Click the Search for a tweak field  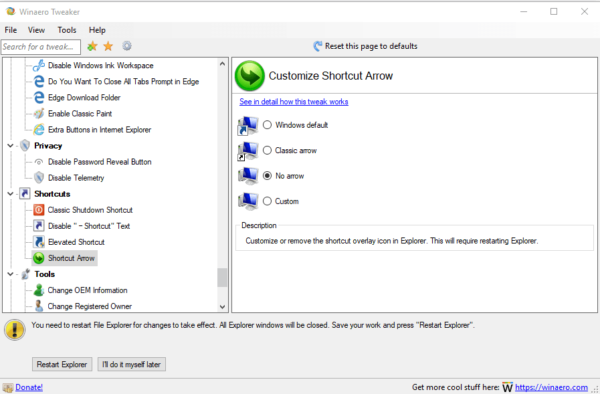pyautogui.click(x=41, y=47)
